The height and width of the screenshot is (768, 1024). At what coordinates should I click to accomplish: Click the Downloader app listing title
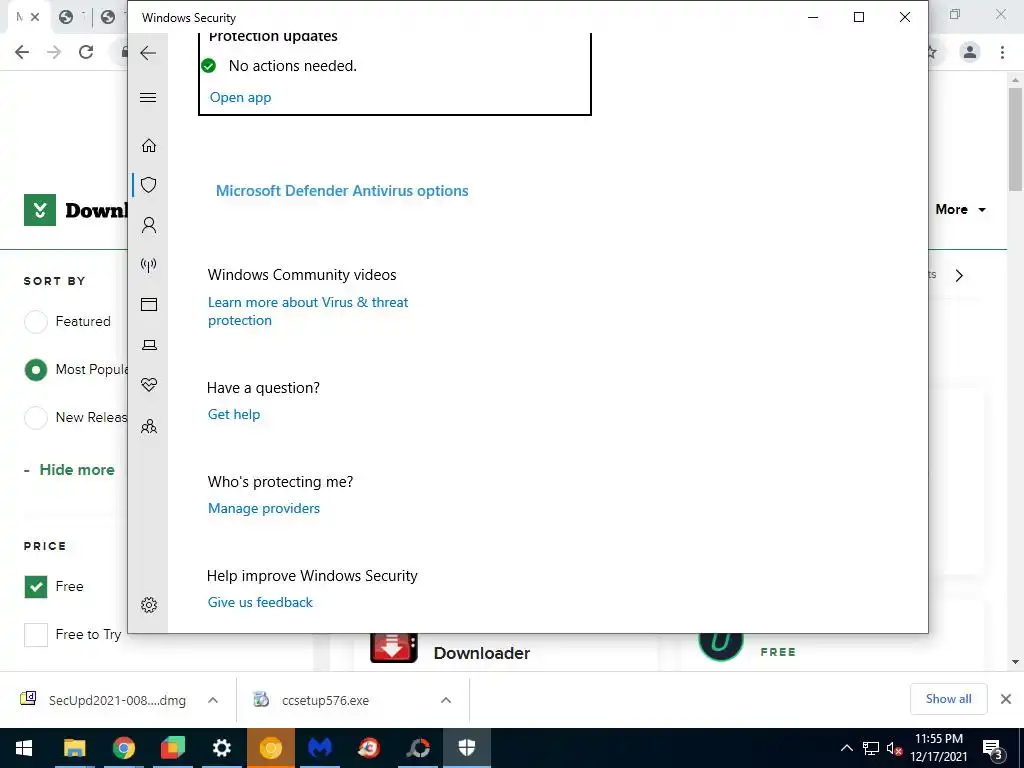click(x=482, y=653)
